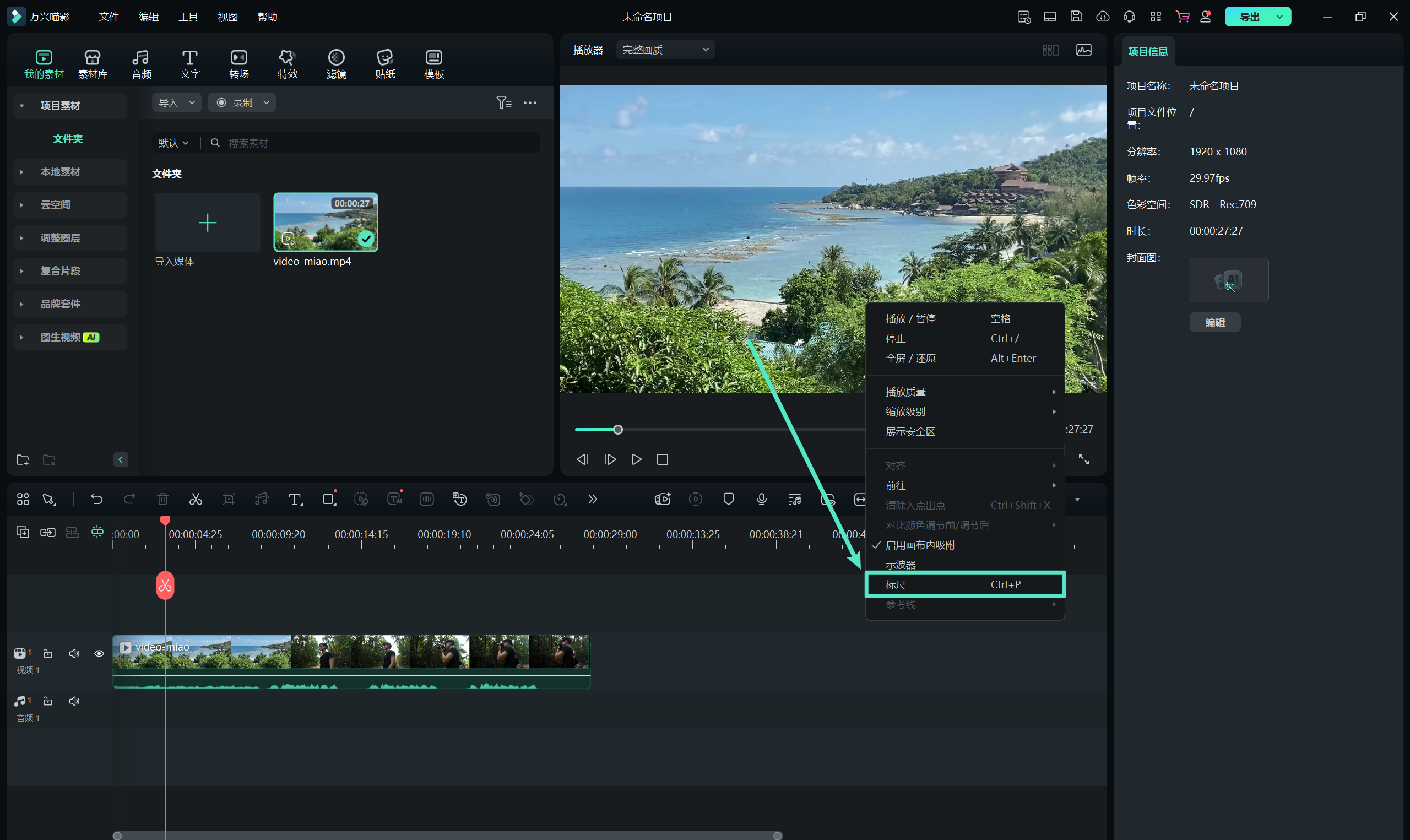This screenshot has height=840, width=1410.
Task: Open the 贴纸 stickers panel
Action: 385,64
